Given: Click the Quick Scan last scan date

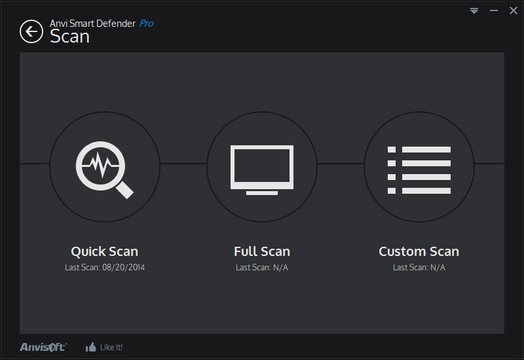Looking at the screenshot, I should (105, 267).
